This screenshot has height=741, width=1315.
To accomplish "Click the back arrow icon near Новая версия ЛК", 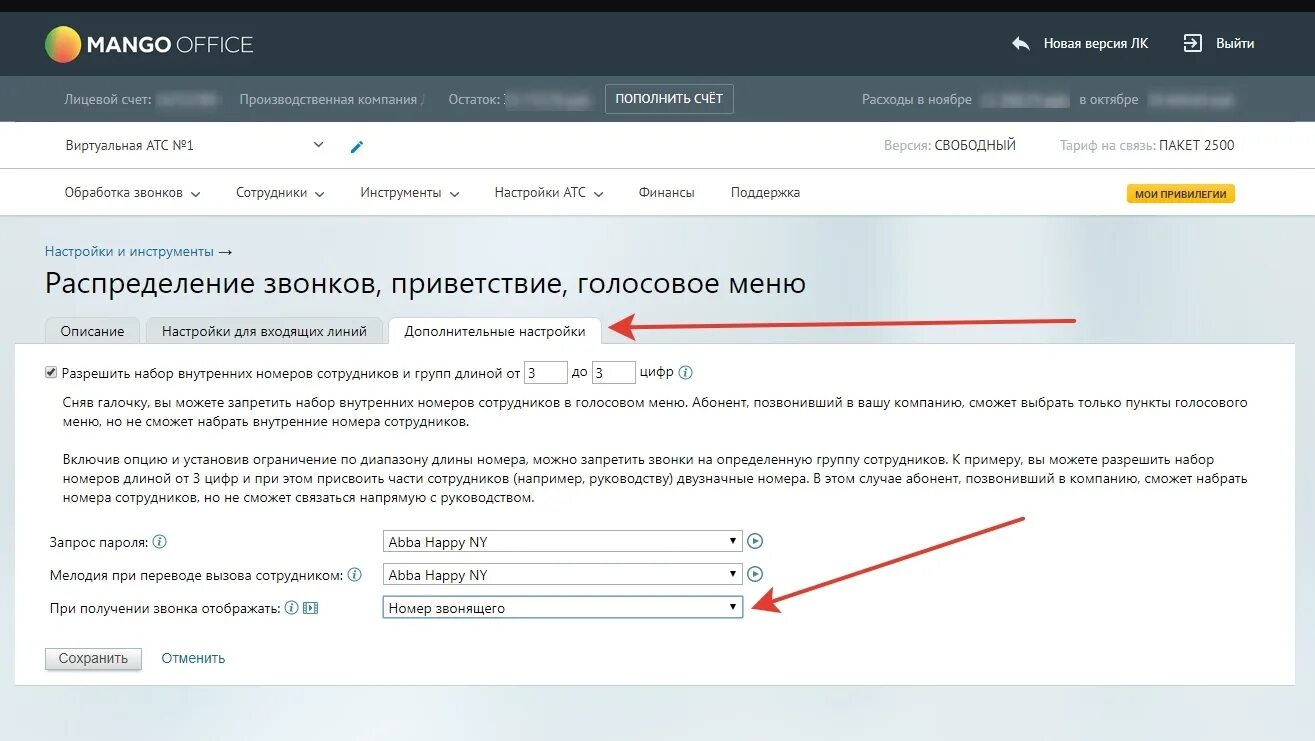I will [x=1020, y=44].
